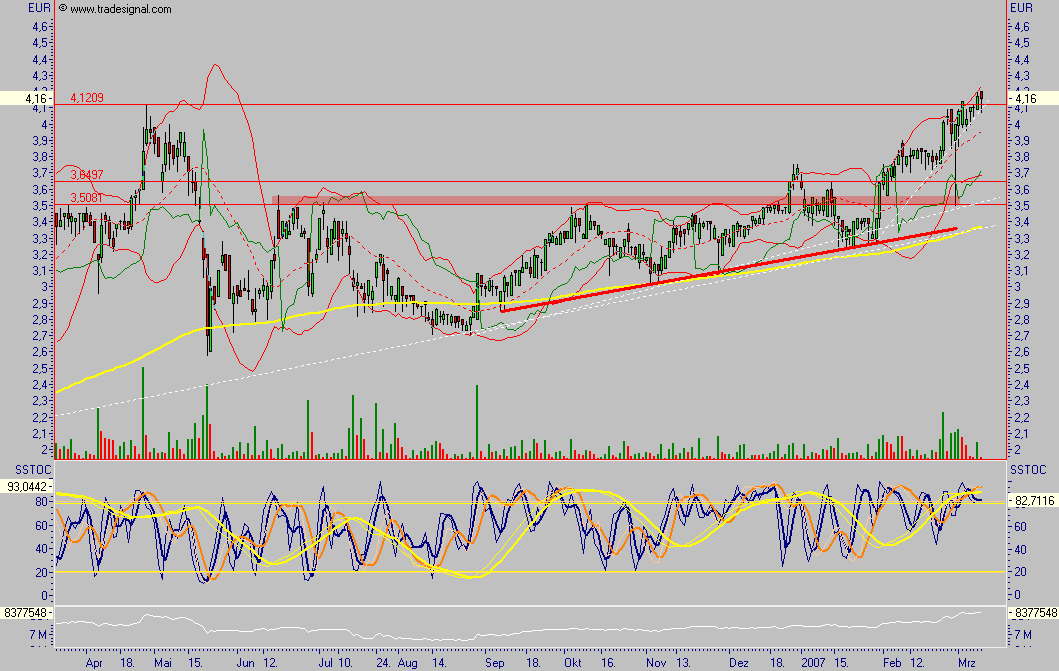The image size is (1059, 671).
Task: Click the 8377548 value tag on the right
Action: [x=1033, y=613]
